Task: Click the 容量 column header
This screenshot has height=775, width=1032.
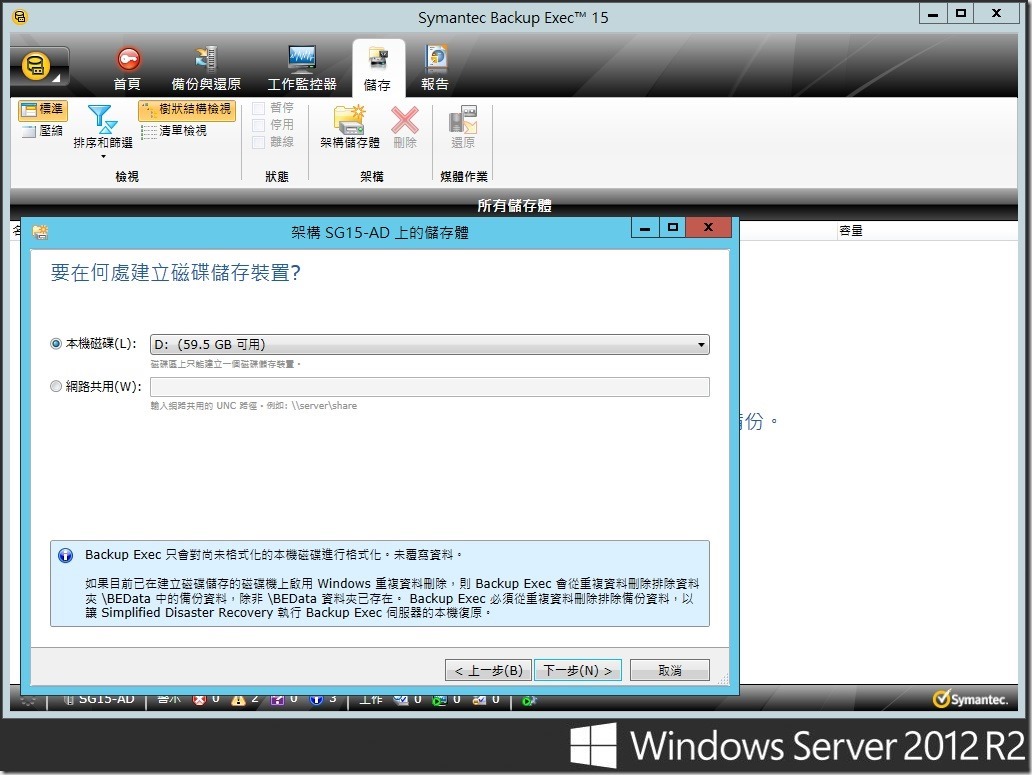Action: coord(851,231)
